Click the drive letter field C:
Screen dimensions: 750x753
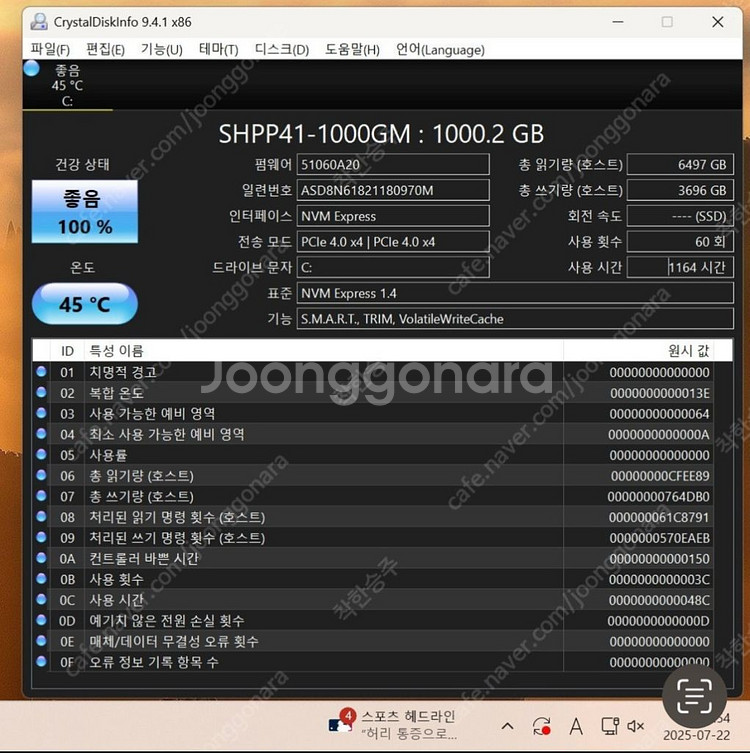point(393,267)
